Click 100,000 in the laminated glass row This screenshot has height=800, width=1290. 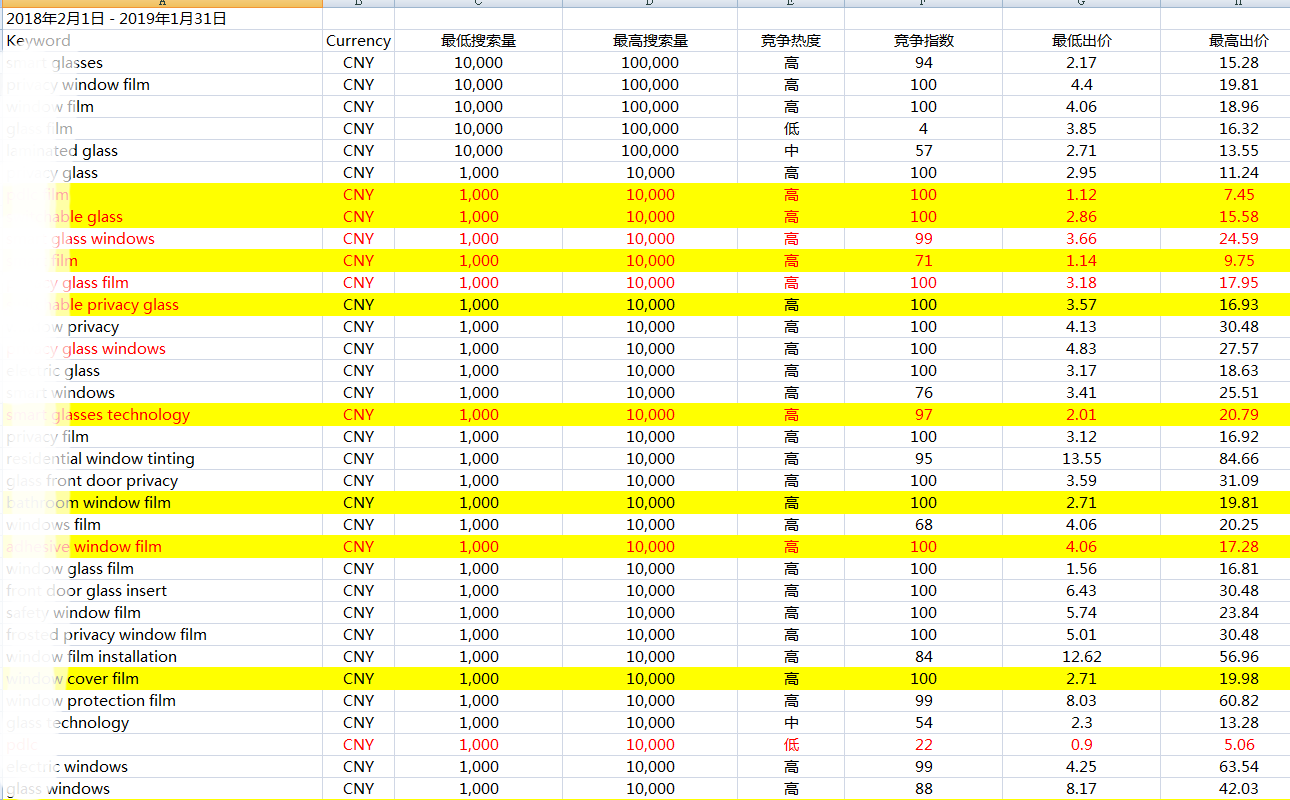(x=650, y=151)
